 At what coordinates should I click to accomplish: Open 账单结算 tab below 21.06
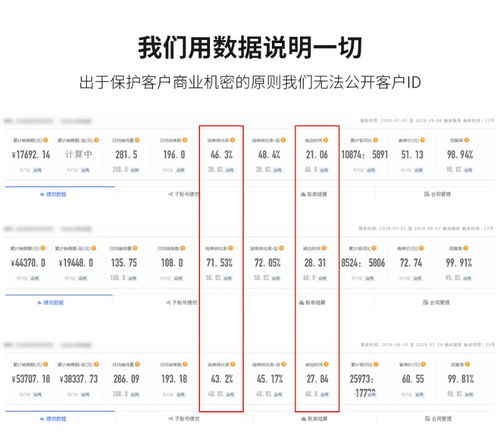tap(314, 194)
